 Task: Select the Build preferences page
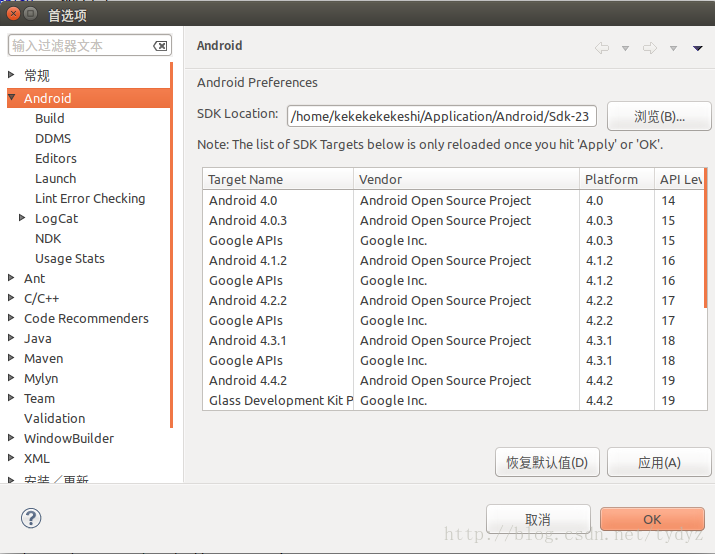[50, 119]
